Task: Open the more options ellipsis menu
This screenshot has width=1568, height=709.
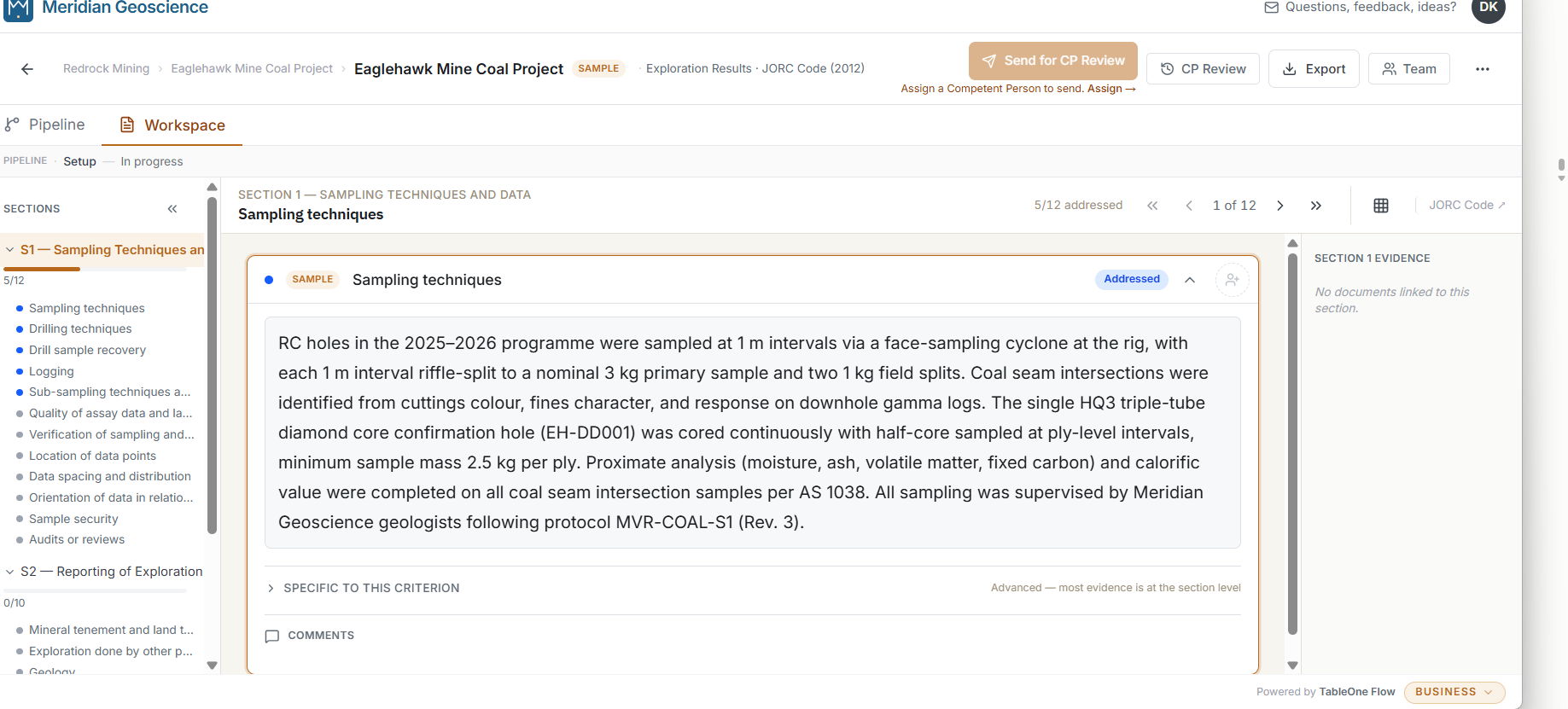Action: [x=1483, y=69]
